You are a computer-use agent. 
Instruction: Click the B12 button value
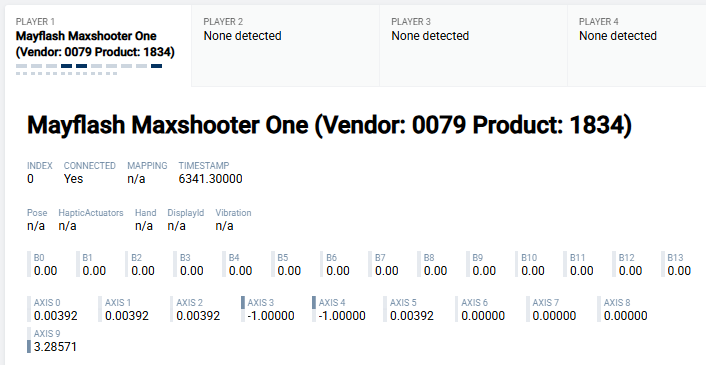(x=630, y=271)
